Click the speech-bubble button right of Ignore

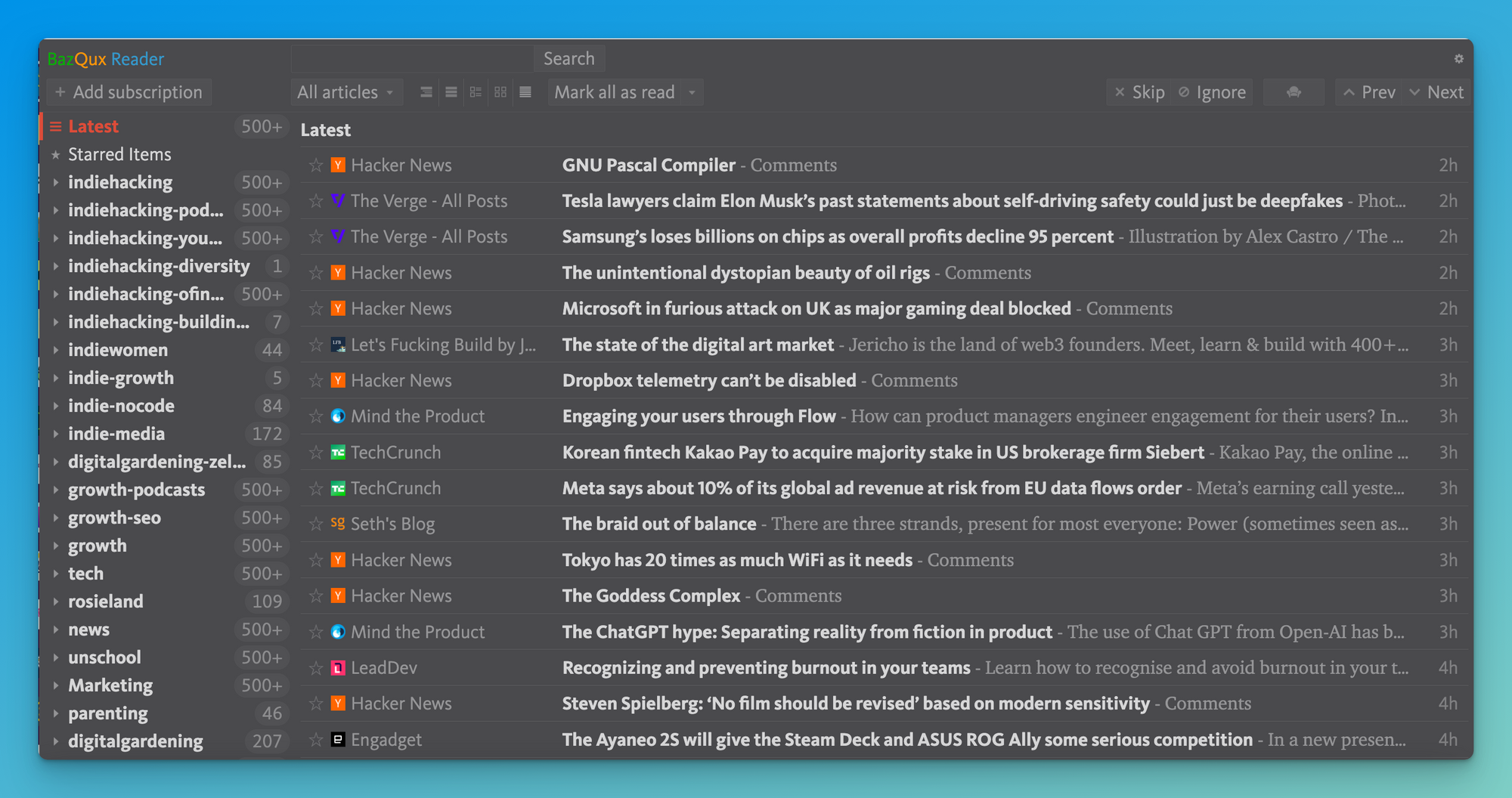pyautogui.click(x=1294, y=92)
